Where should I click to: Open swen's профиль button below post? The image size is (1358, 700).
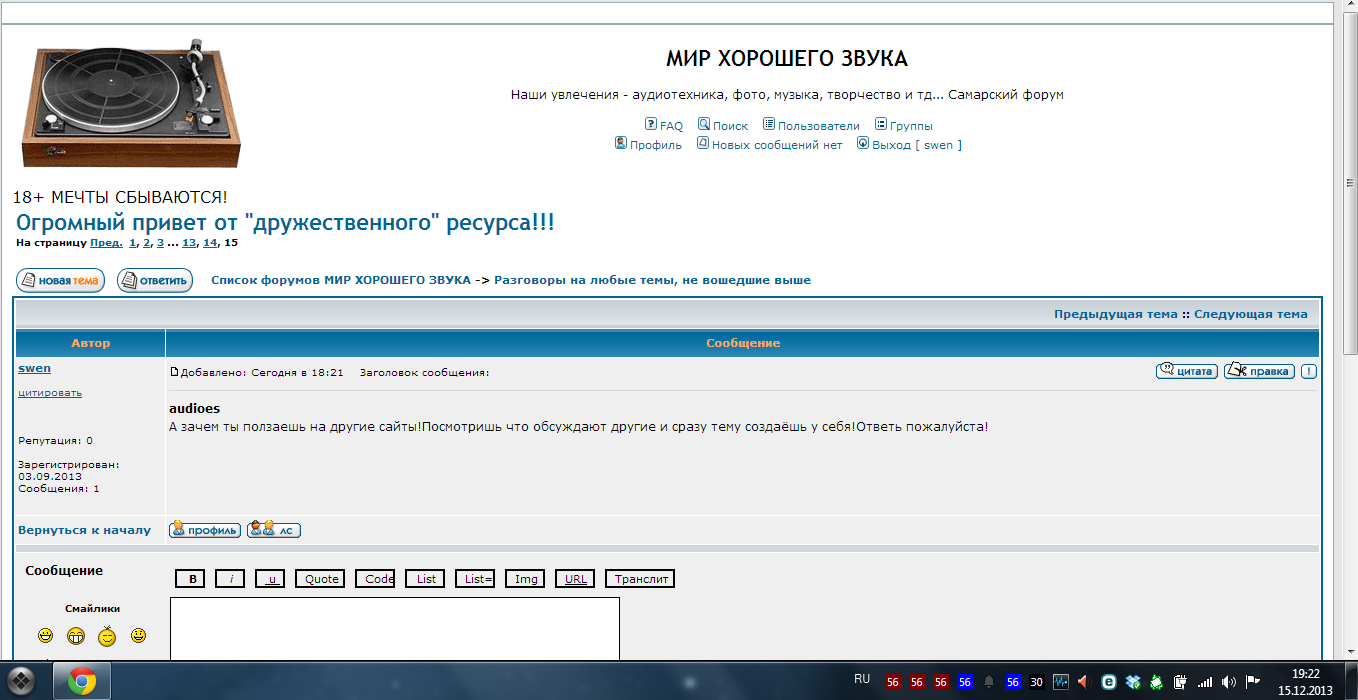[x=205, y=530]
